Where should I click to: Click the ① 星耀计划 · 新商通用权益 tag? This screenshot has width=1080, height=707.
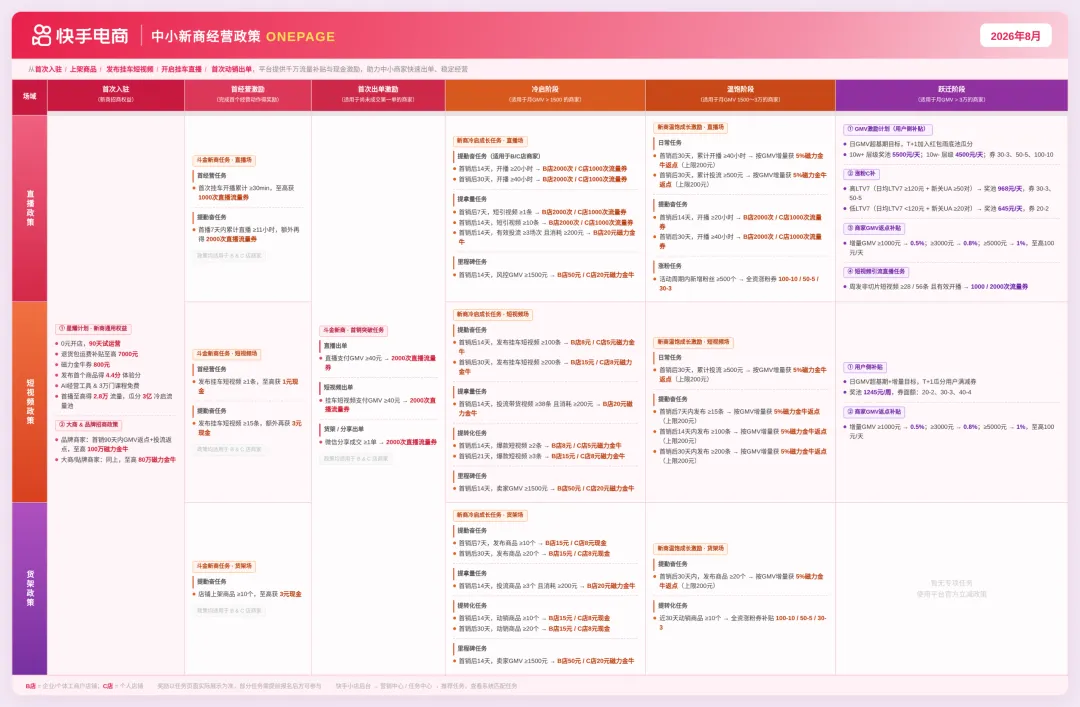[93, 329]
